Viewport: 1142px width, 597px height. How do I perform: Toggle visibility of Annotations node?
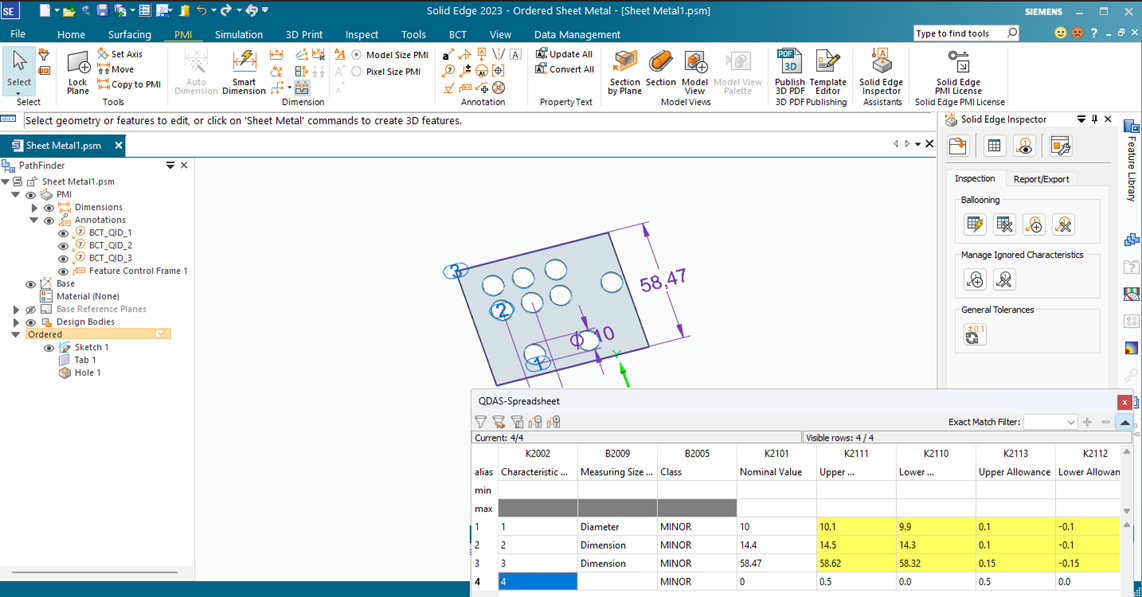pyautogui.click(x=49, y=221)
